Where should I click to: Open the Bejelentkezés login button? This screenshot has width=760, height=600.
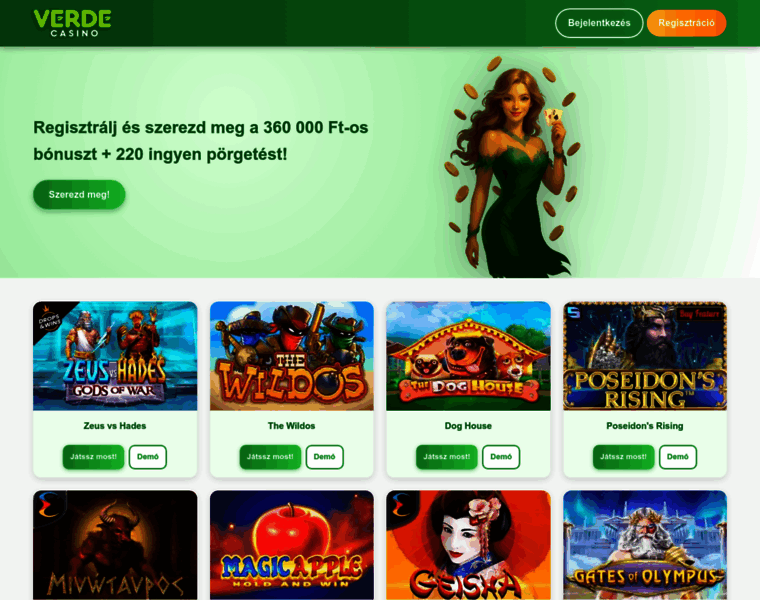pyautogui.click(x=599, y=23)
